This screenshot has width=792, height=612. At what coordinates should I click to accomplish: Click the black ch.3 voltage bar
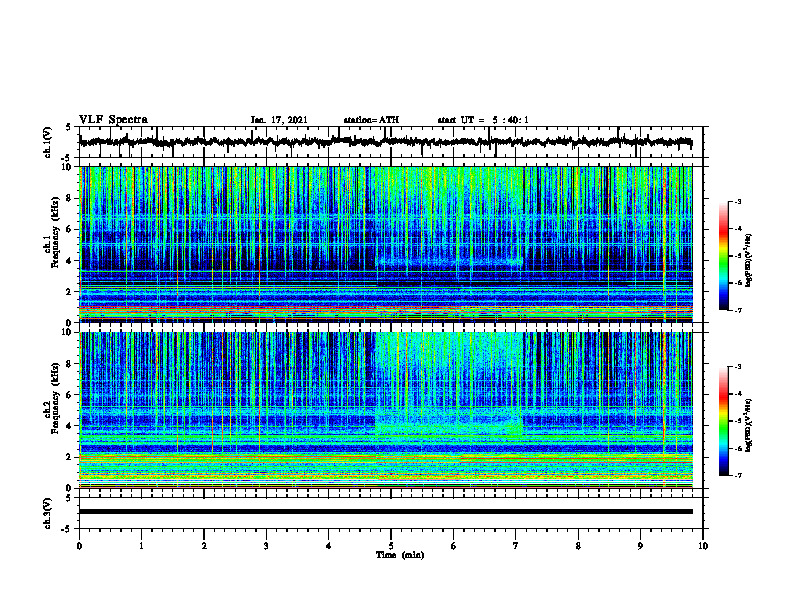pyautogui.click(x=386, y=512)
